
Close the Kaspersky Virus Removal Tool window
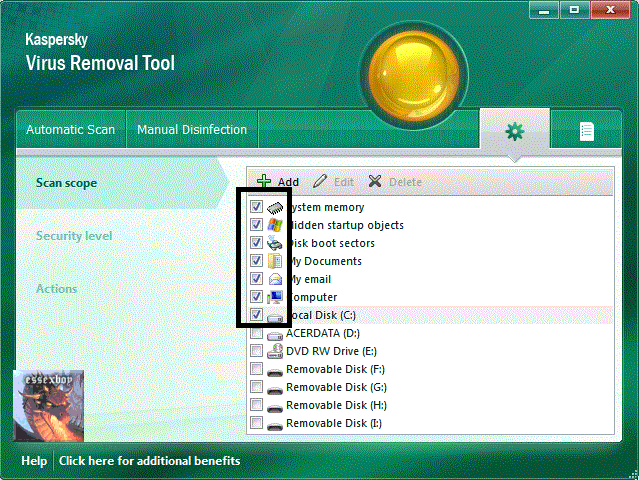[x=610, y=10]
